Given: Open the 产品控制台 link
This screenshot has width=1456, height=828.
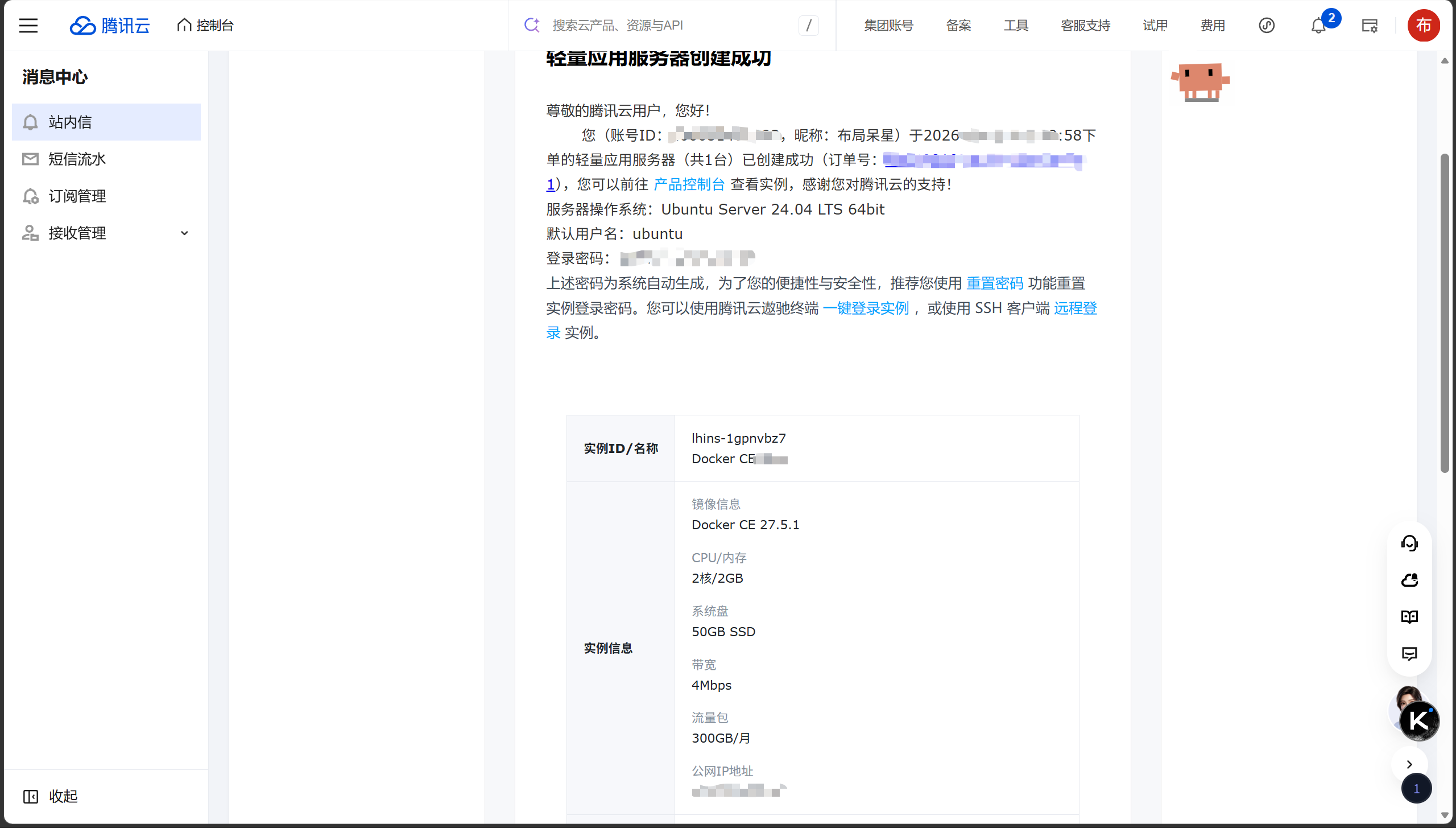Looking at the screenshot, I should click(689, 184).
